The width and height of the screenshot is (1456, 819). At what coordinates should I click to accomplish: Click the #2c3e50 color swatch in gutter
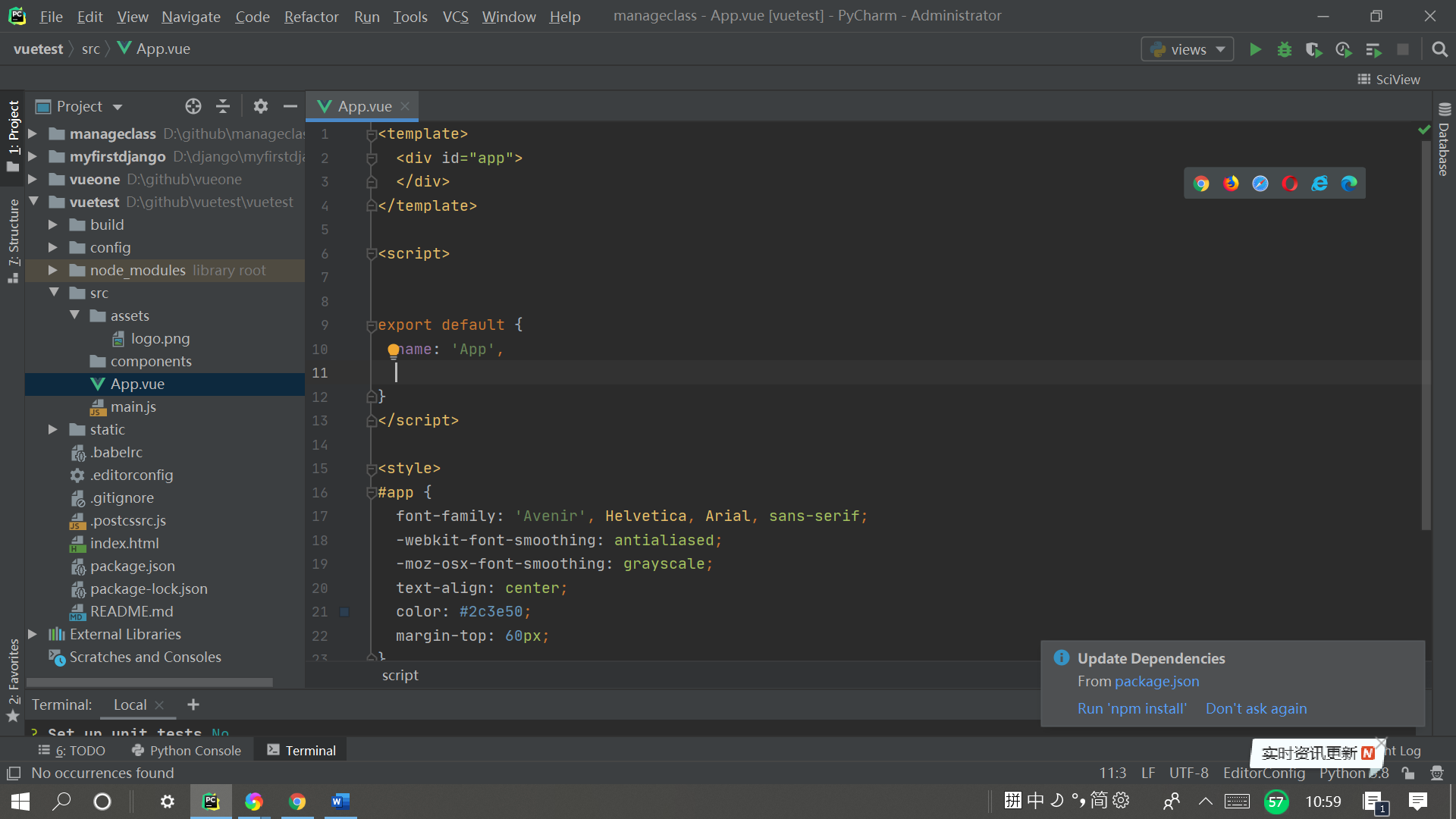(x=344, y=612)
